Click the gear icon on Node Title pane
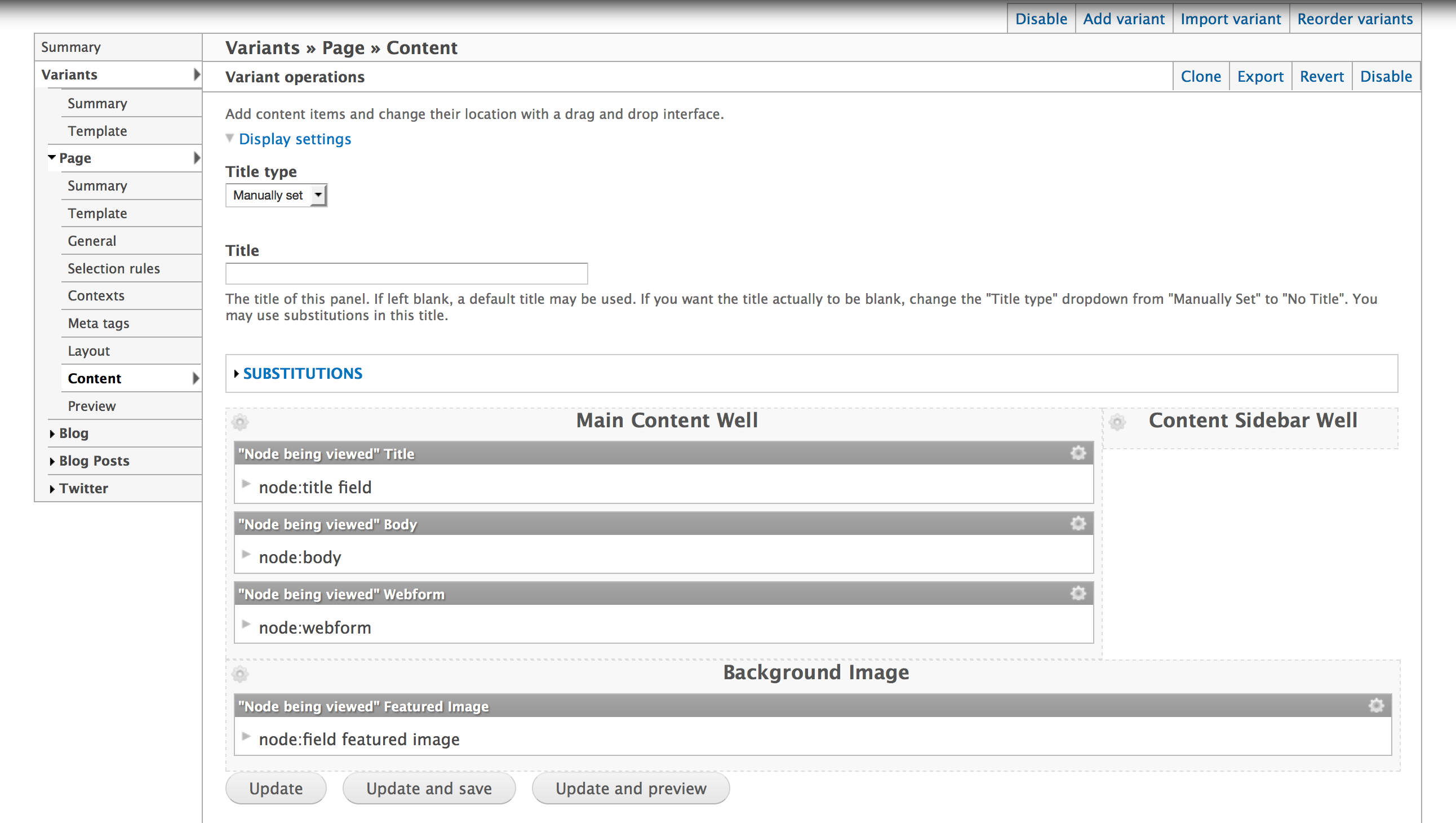1456x823 pixels. (1078, 453)
